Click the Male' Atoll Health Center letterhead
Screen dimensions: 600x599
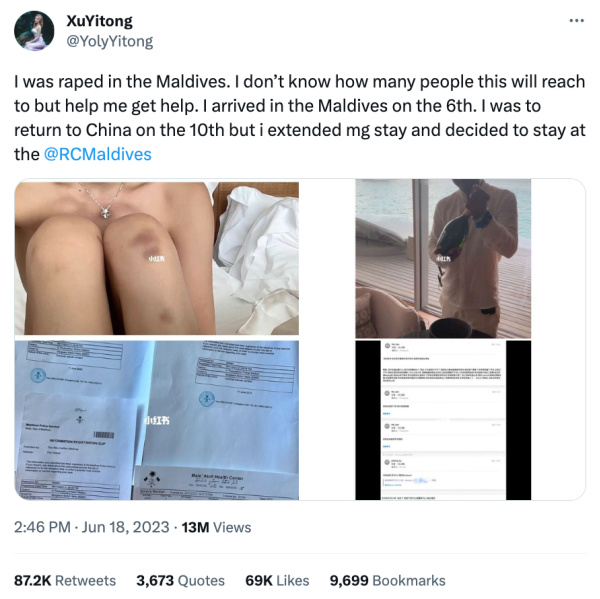coord(217,477)
